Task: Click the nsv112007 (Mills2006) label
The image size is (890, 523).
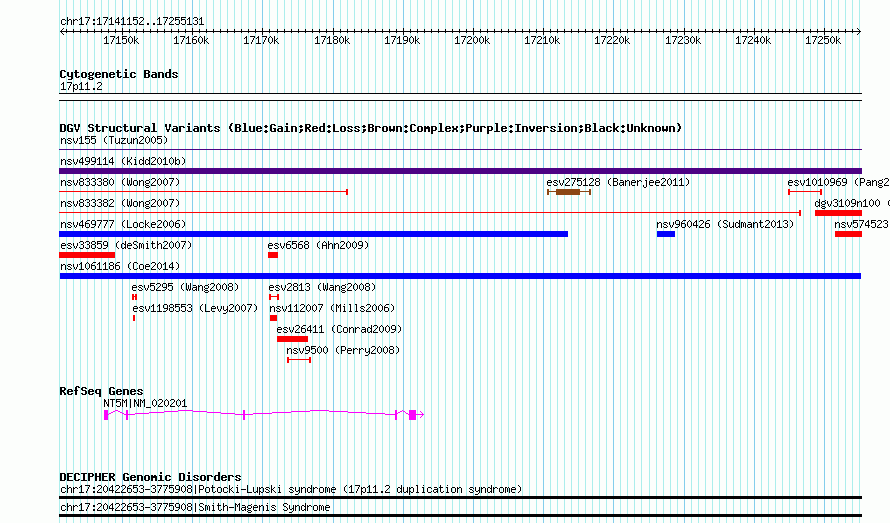Action: coord(332,308)
